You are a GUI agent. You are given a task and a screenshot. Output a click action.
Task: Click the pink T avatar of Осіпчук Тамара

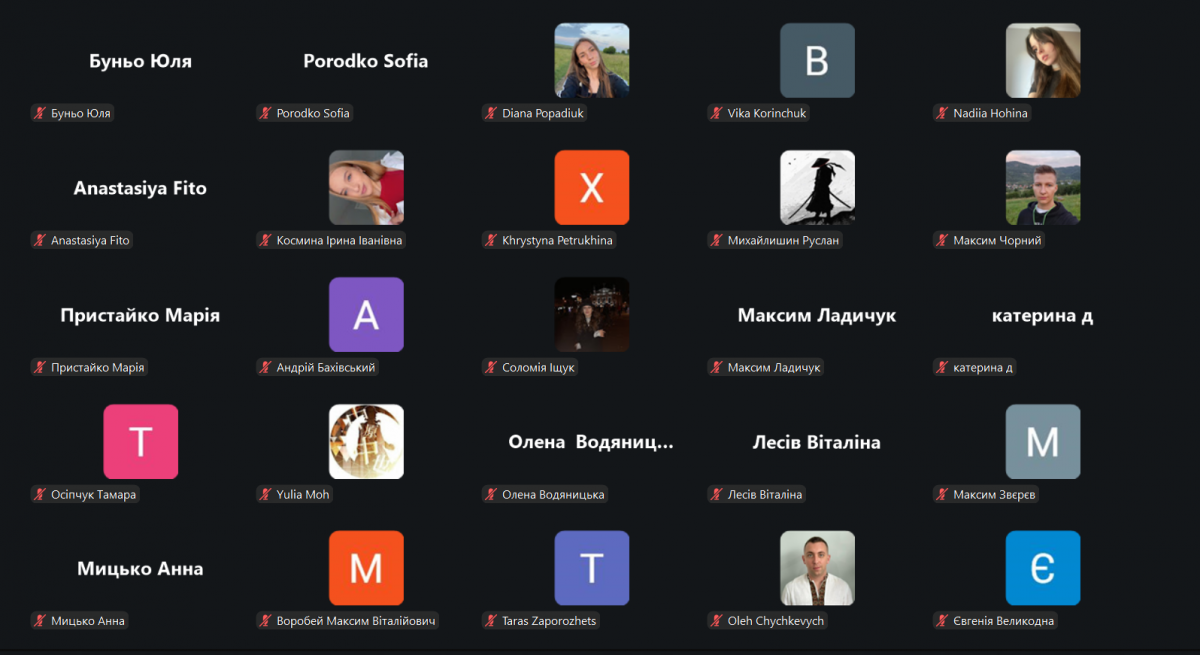click(x=141, y=441)
